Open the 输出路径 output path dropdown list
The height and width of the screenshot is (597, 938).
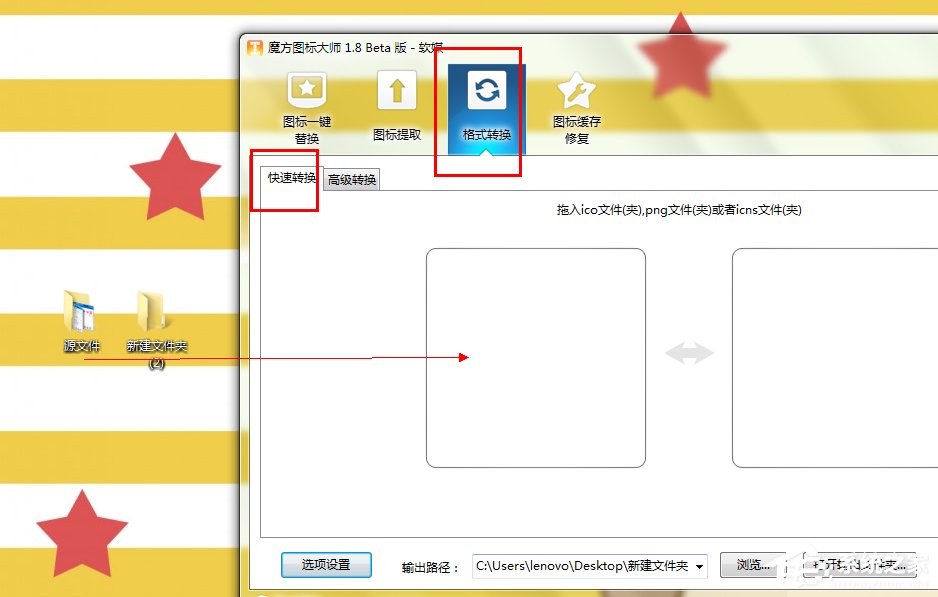pyautogui.click(x=701, y=565)
